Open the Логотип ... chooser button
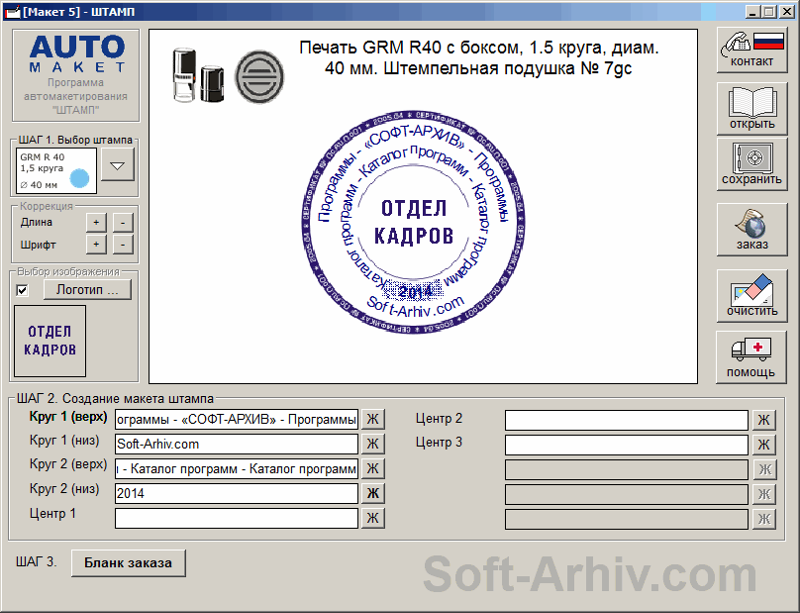 (x=87, y=289)
